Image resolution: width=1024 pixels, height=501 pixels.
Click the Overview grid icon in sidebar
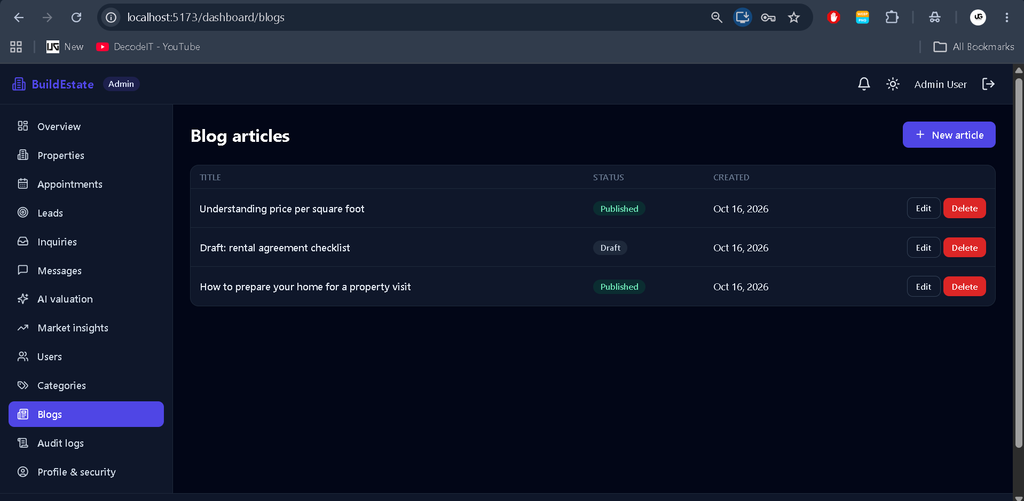click(23, 126)
